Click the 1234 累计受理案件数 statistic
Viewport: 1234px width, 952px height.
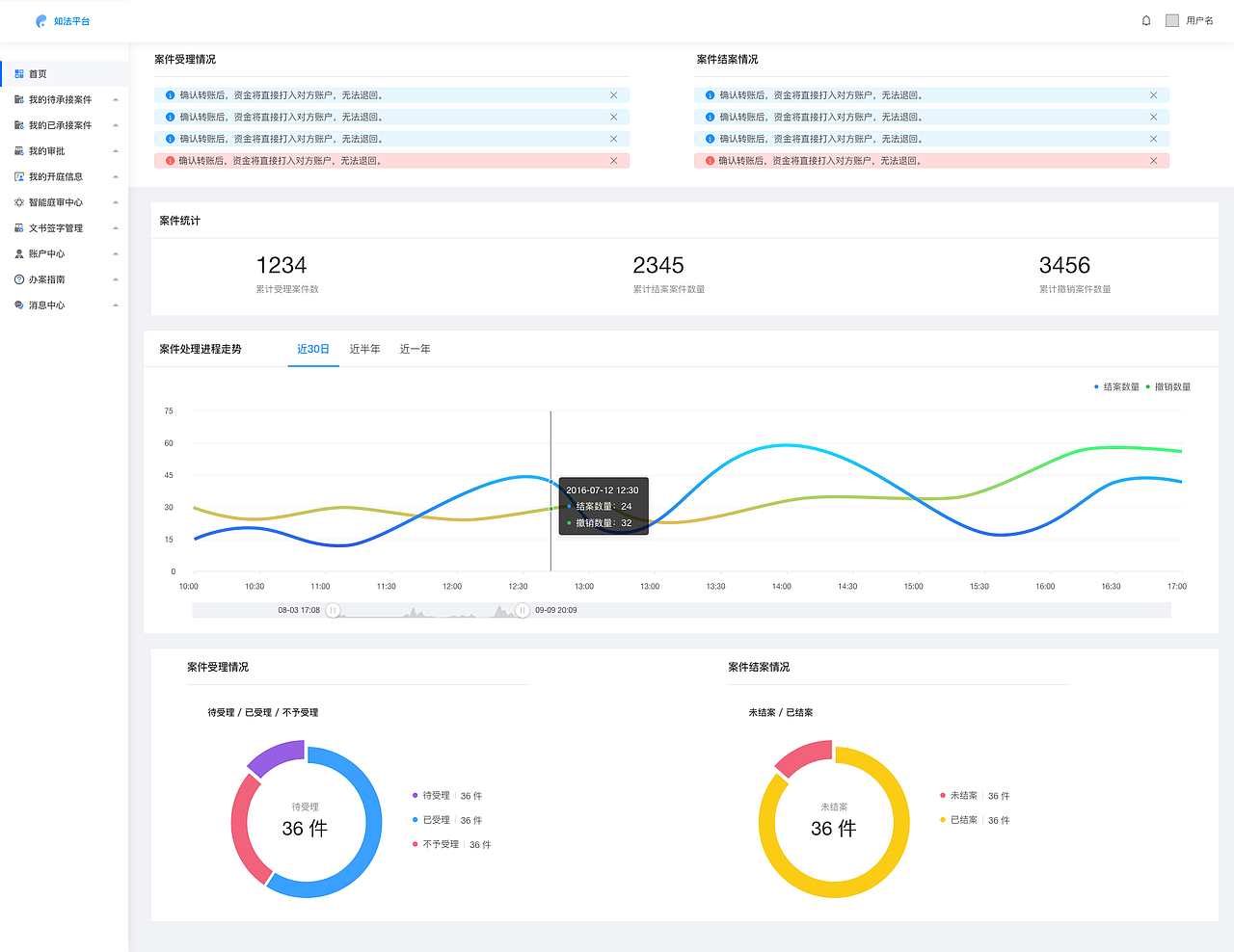[x=286, y=275]
